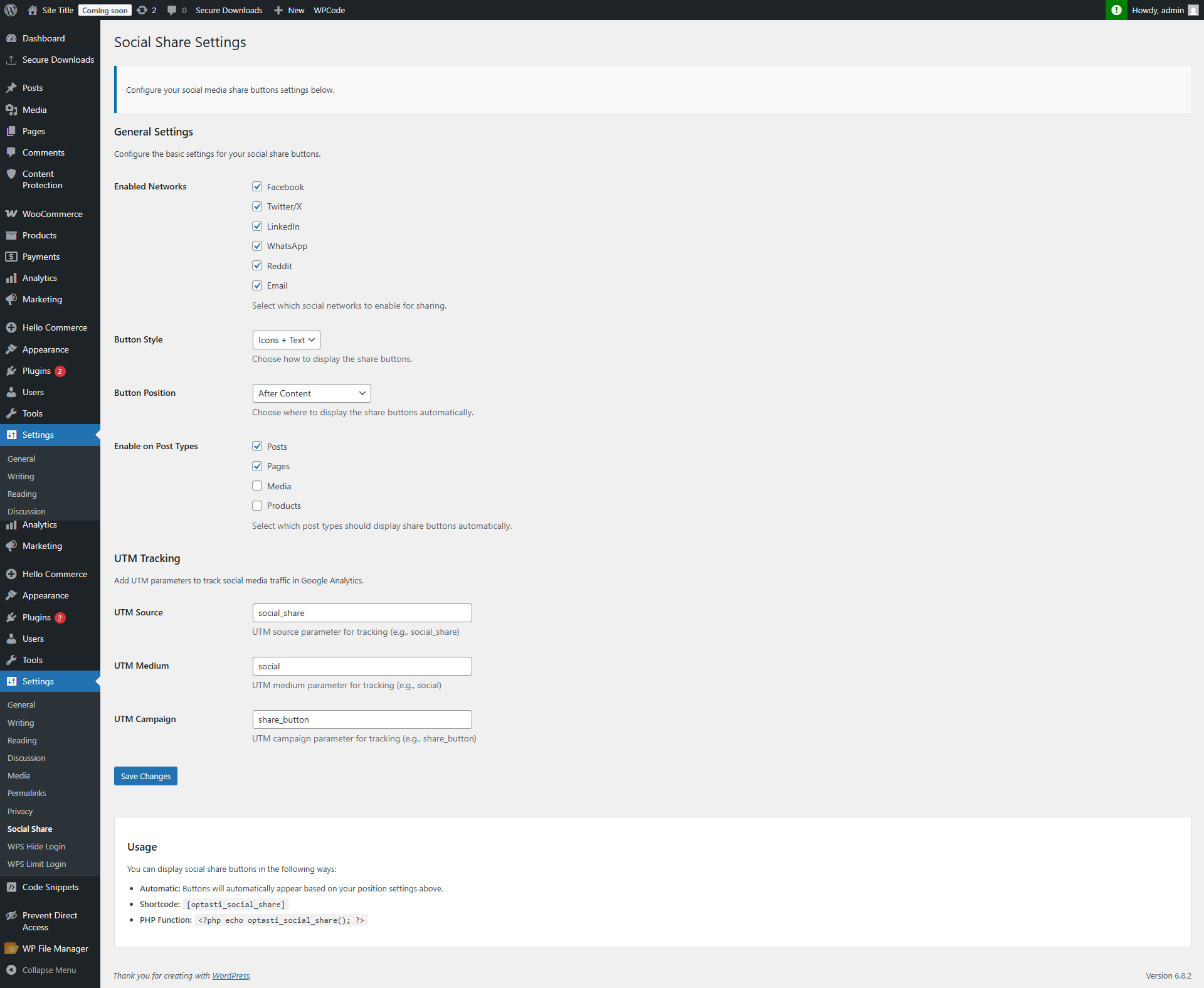Screen dimensions: 1204x988
Task: Open WP File Manager sidebar item
Action: pyautogui.click(x=55, y=948)
